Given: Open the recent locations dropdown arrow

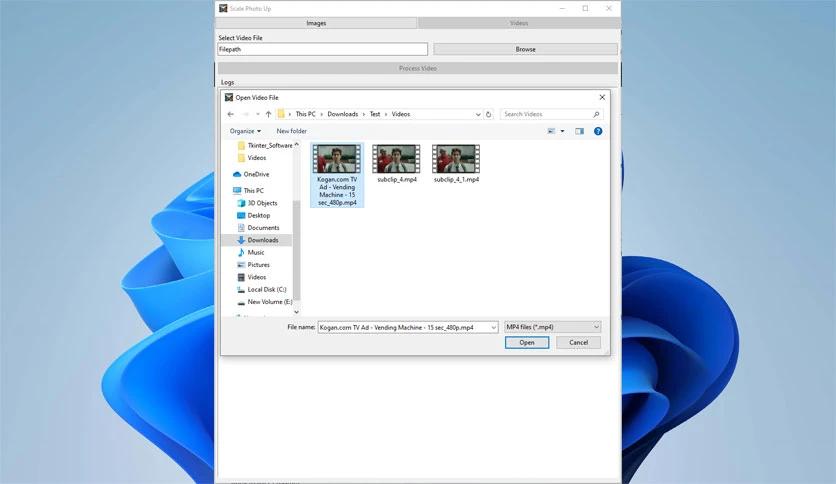Looking at the screenshot, I should click(x=258, y=114).
